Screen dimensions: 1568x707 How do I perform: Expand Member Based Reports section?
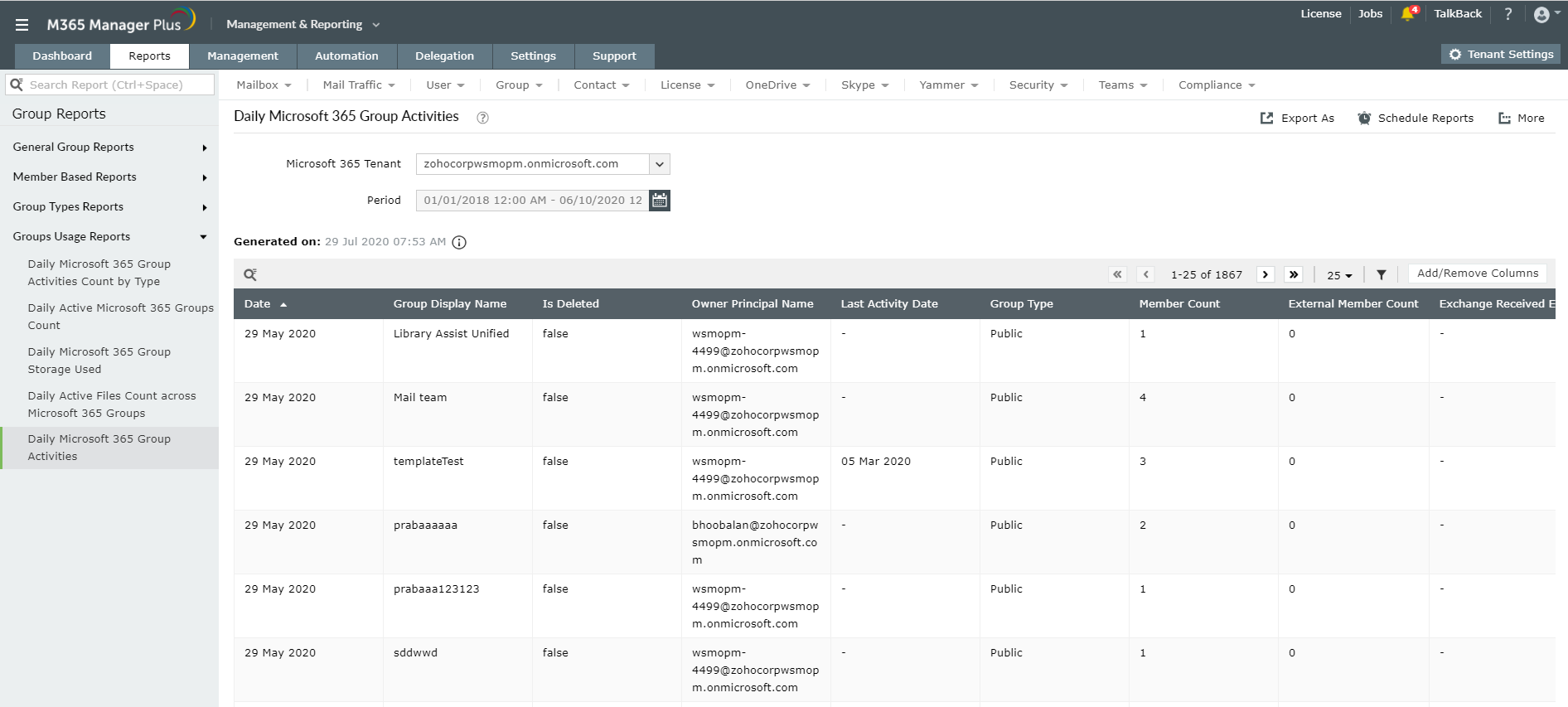pyautogui.click(x=109, y=177)
